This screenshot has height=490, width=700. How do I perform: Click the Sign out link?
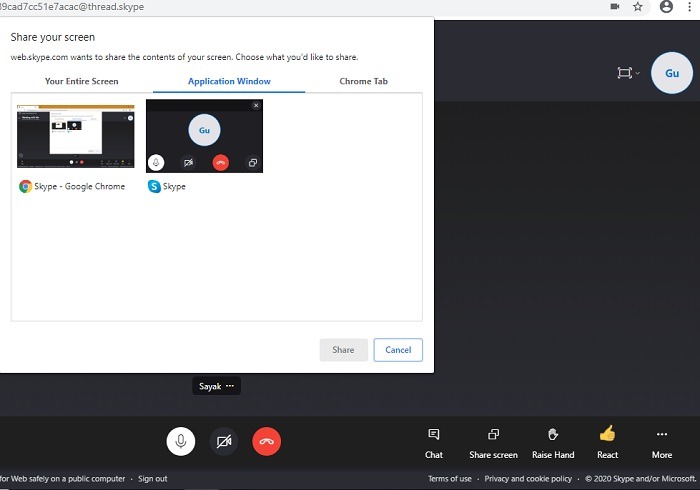point(152,479)
